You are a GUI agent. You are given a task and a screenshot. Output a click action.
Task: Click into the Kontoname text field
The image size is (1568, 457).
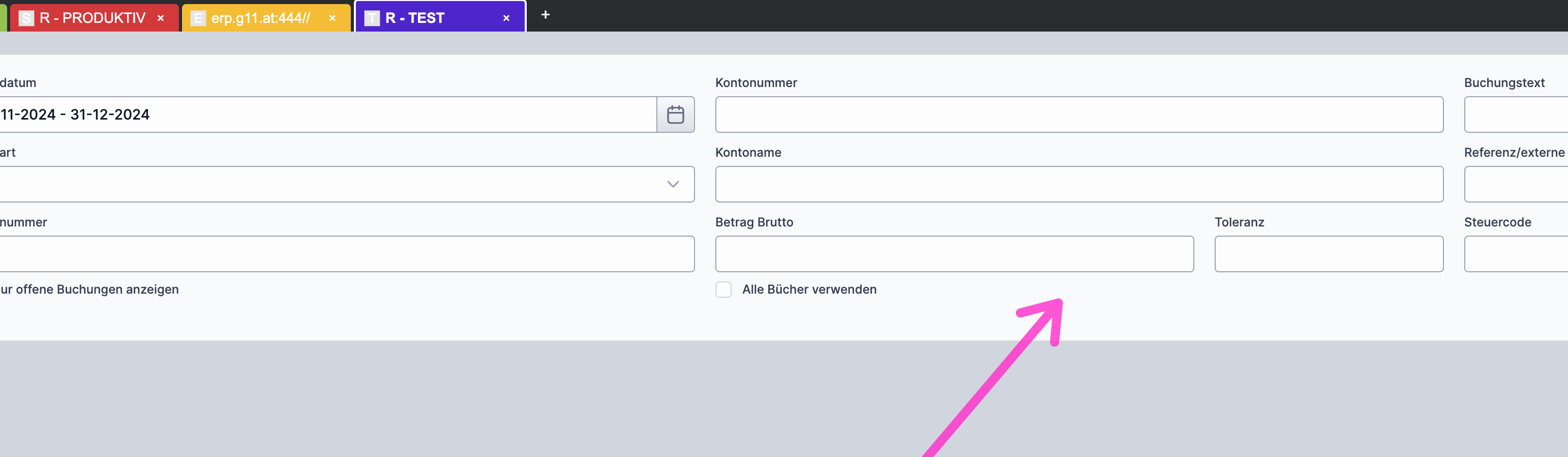point(1078,184)
